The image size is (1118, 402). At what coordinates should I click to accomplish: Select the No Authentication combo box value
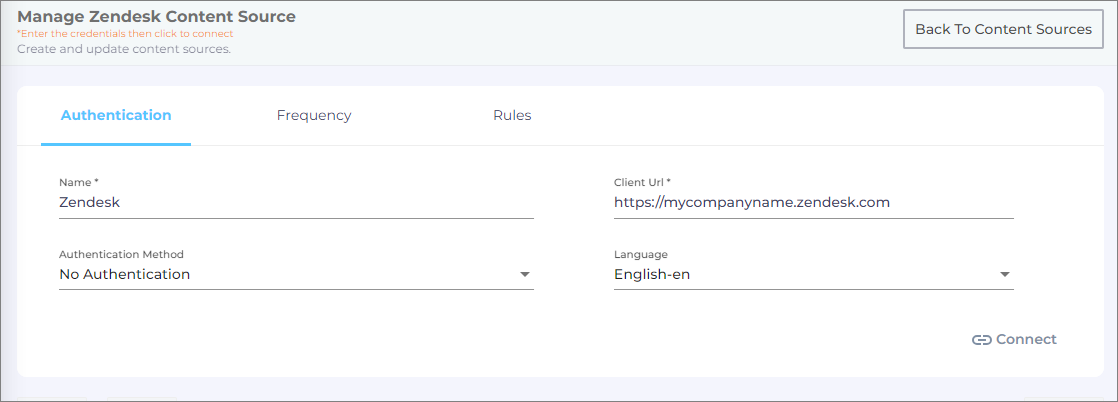[x=296, y=274]
